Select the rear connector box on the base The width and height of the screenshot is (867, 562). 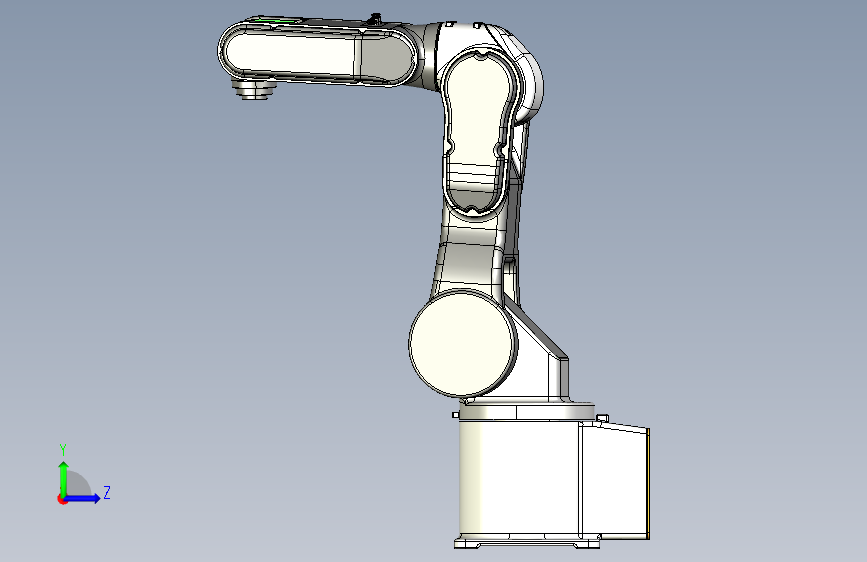click(614, 481)
